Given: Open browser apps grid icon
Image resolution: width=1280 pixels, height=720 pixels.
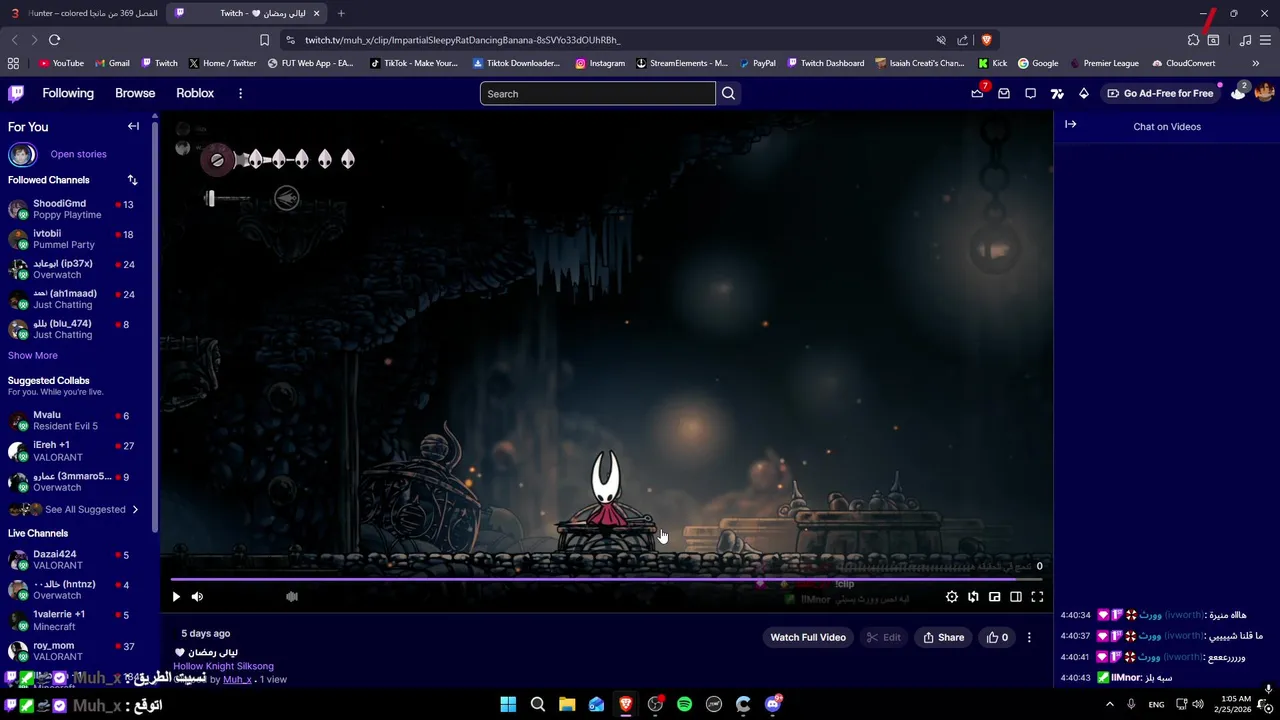Looking at the screenshot, I should tap(13, 63).
